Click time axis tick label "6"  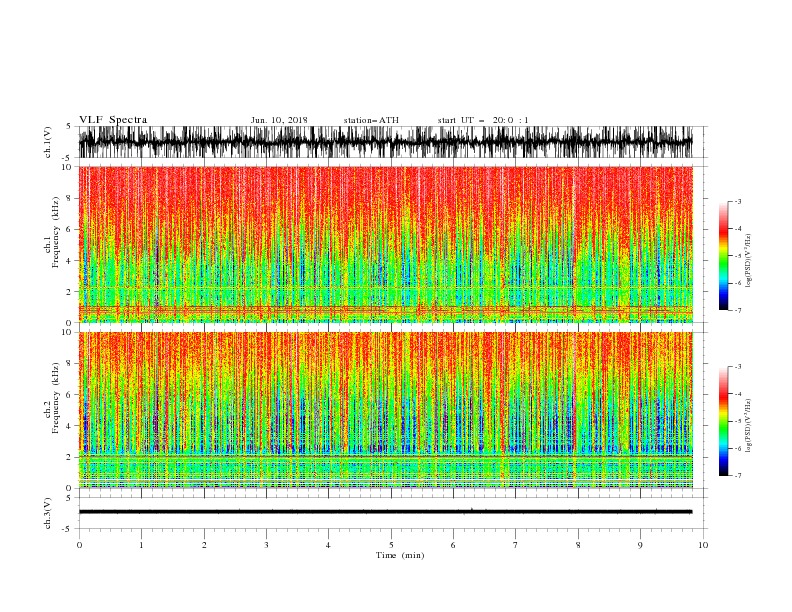(453, 545)
